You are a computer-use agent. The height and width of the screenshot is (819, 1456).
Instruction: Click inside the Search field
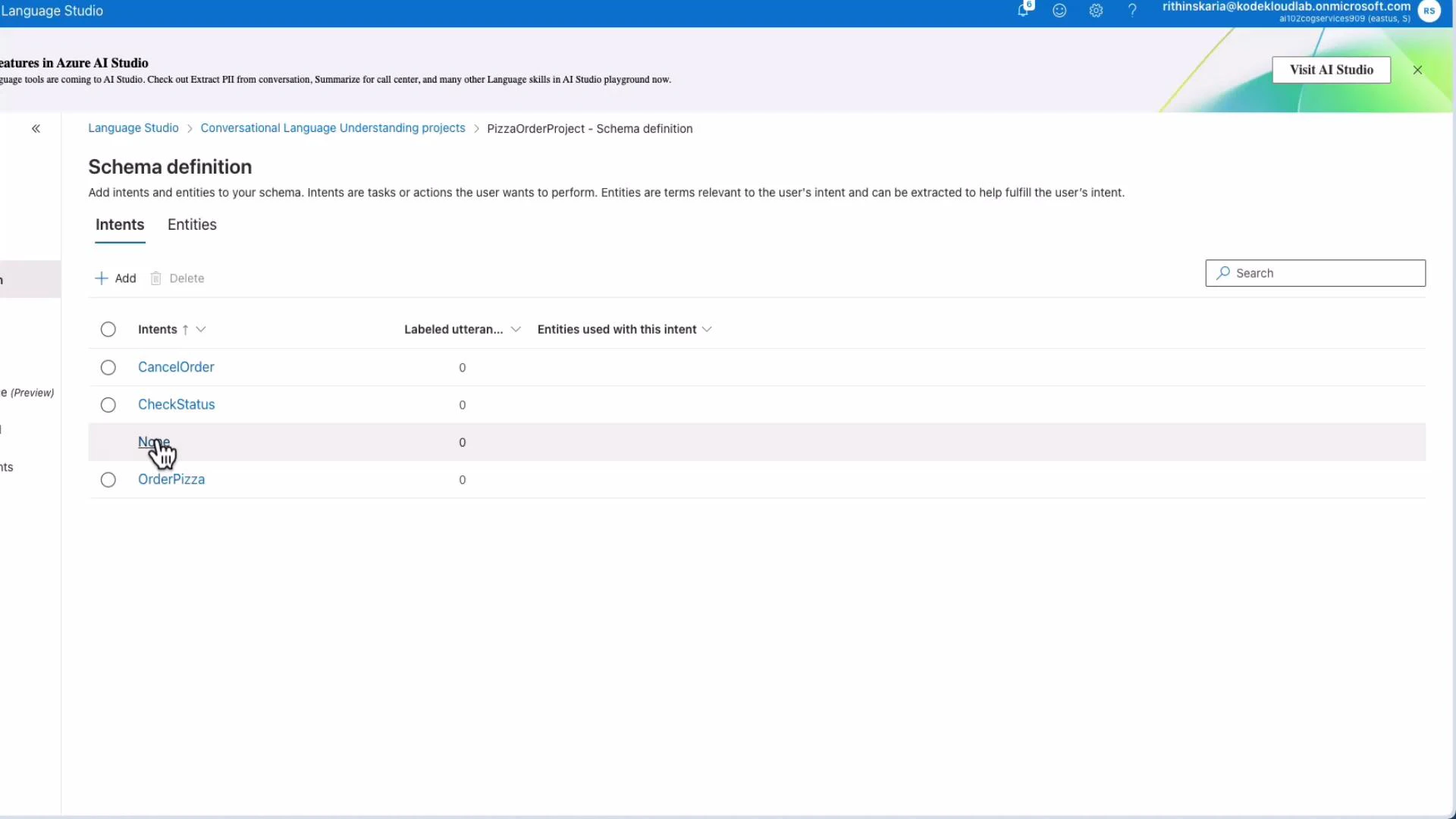[x=1315, y=273]
